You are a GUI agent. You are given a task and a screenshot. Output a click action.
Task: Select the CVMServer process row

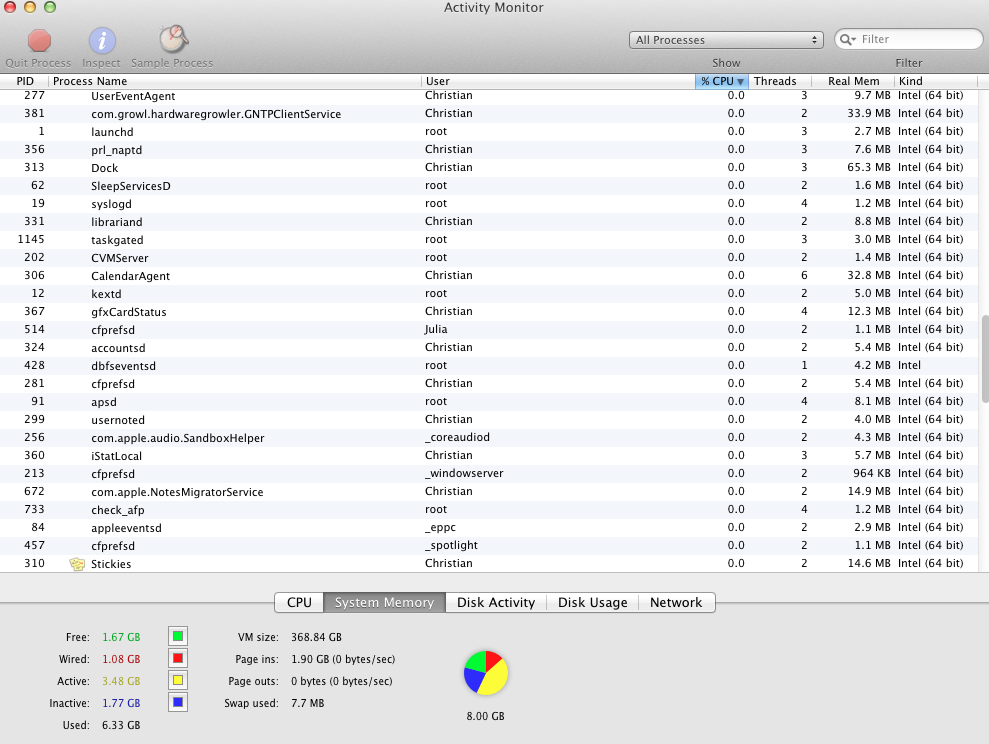pos(489,257)
